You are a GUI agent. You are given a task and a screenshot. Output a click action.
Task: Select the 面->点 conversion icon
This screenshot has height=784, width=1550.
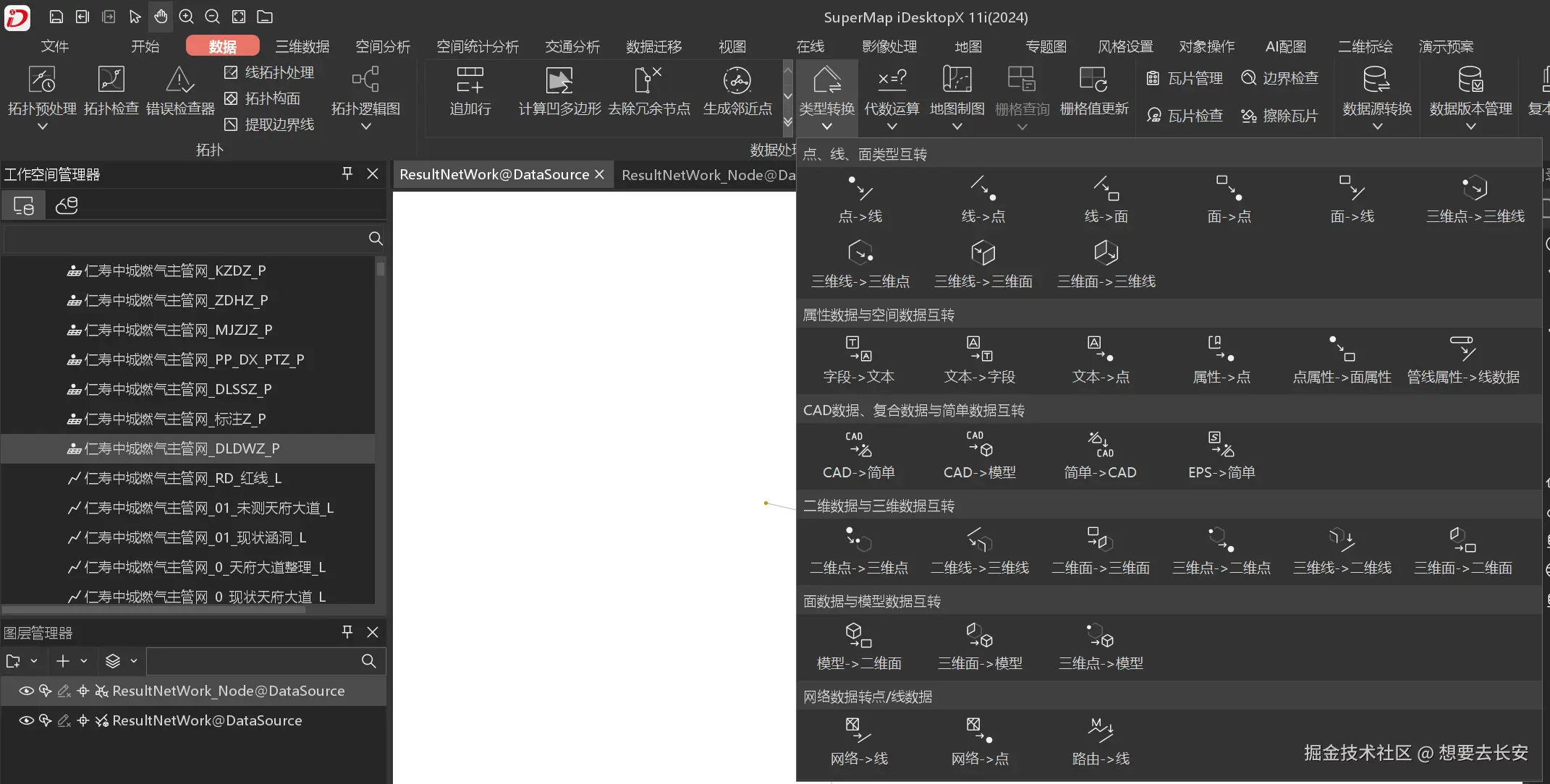1229,198
